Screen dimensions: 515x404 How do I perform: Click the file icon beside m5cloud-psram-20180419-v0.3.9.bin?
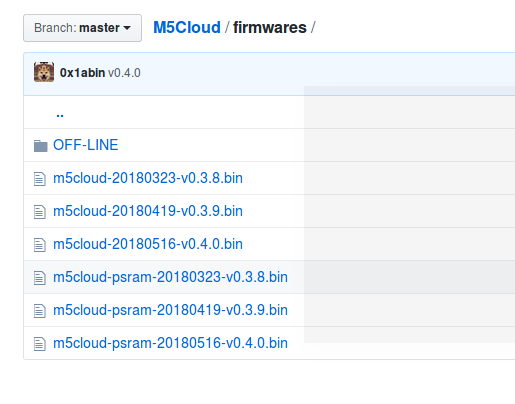[40, 311]
